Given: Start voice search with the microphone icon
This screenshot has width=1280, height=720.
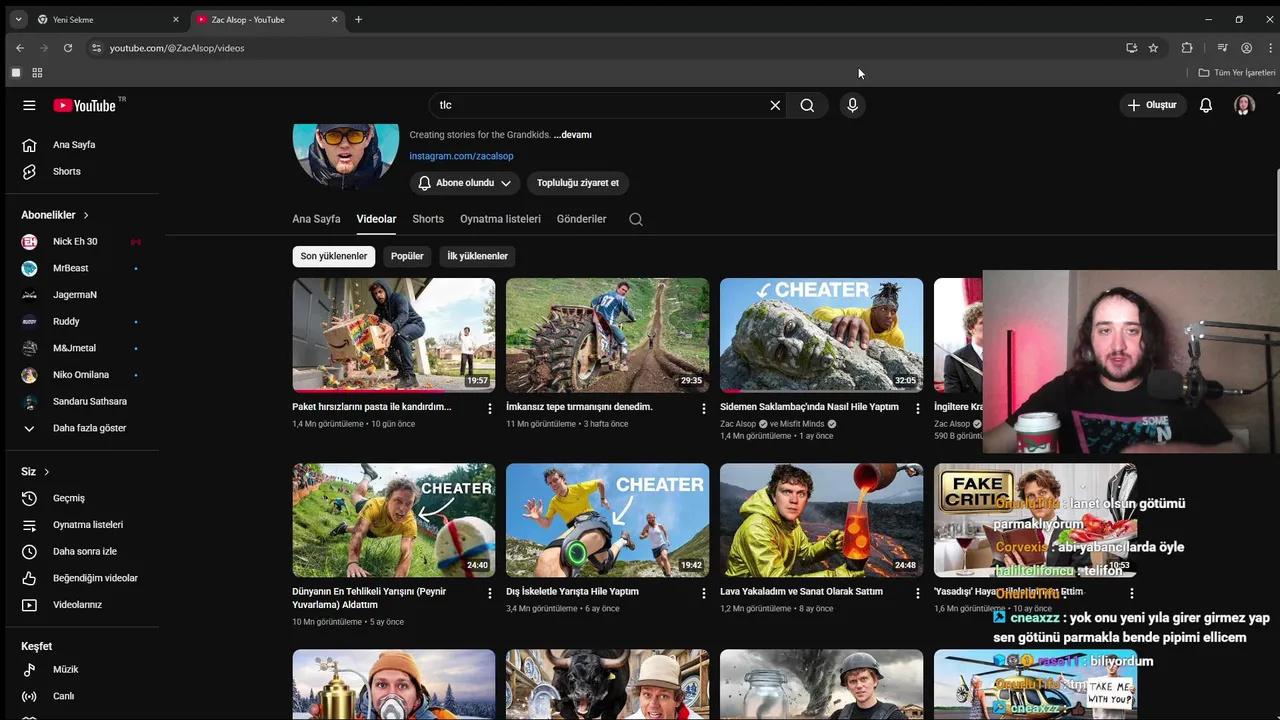Looking at the screenshot, I should [x=852, y=105].
